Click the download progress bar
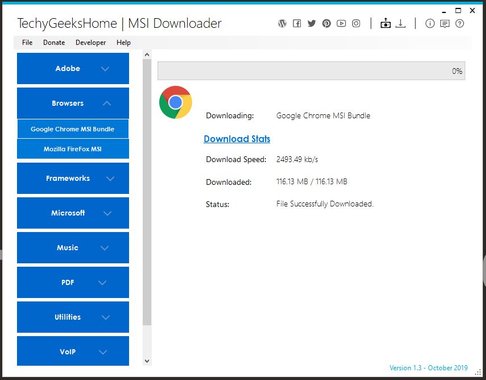 (311, 71)
